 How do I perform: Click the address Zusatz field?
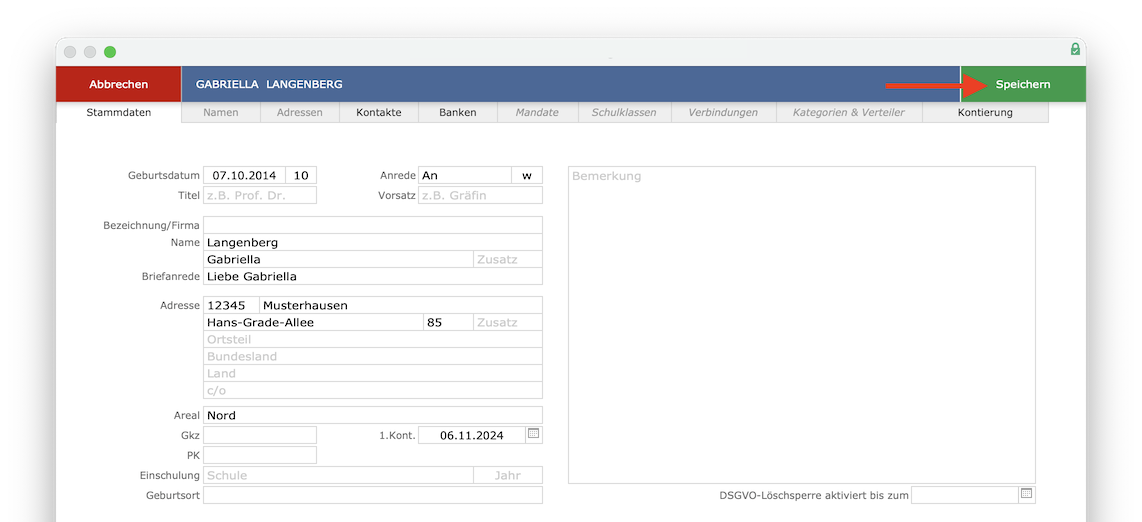click(508, 322)
